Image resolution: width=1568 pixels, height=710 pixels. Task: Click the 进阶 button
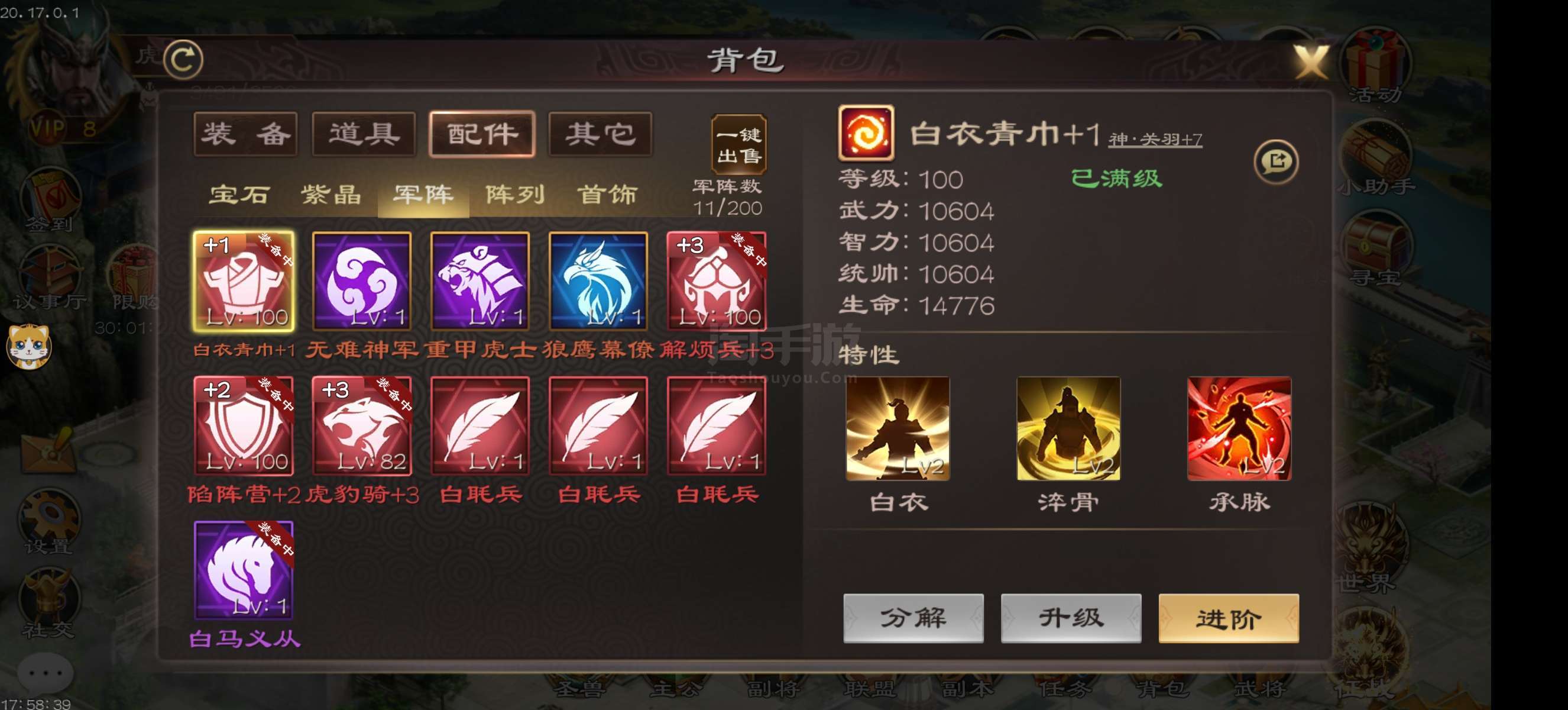(1229, 618)
